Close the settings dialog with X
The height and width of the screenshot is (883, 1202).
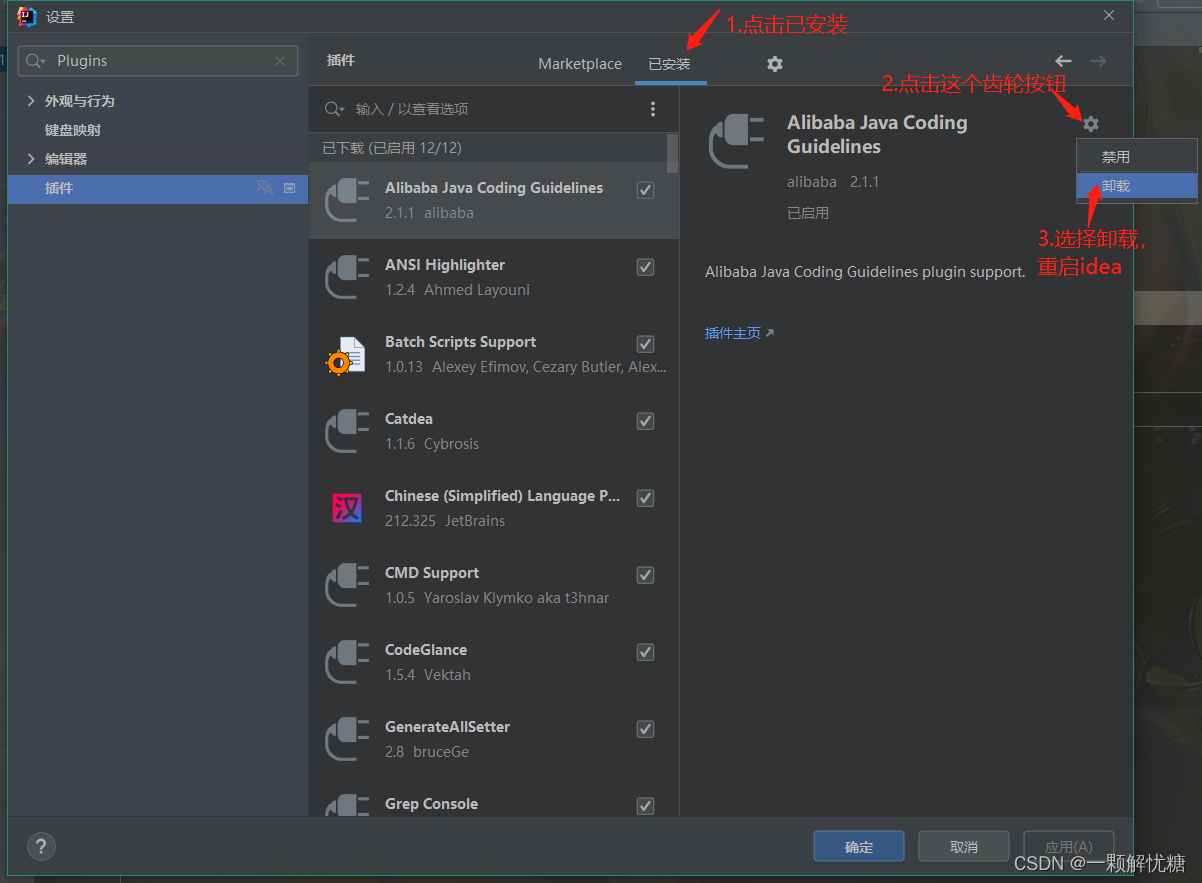(1109, 15)
